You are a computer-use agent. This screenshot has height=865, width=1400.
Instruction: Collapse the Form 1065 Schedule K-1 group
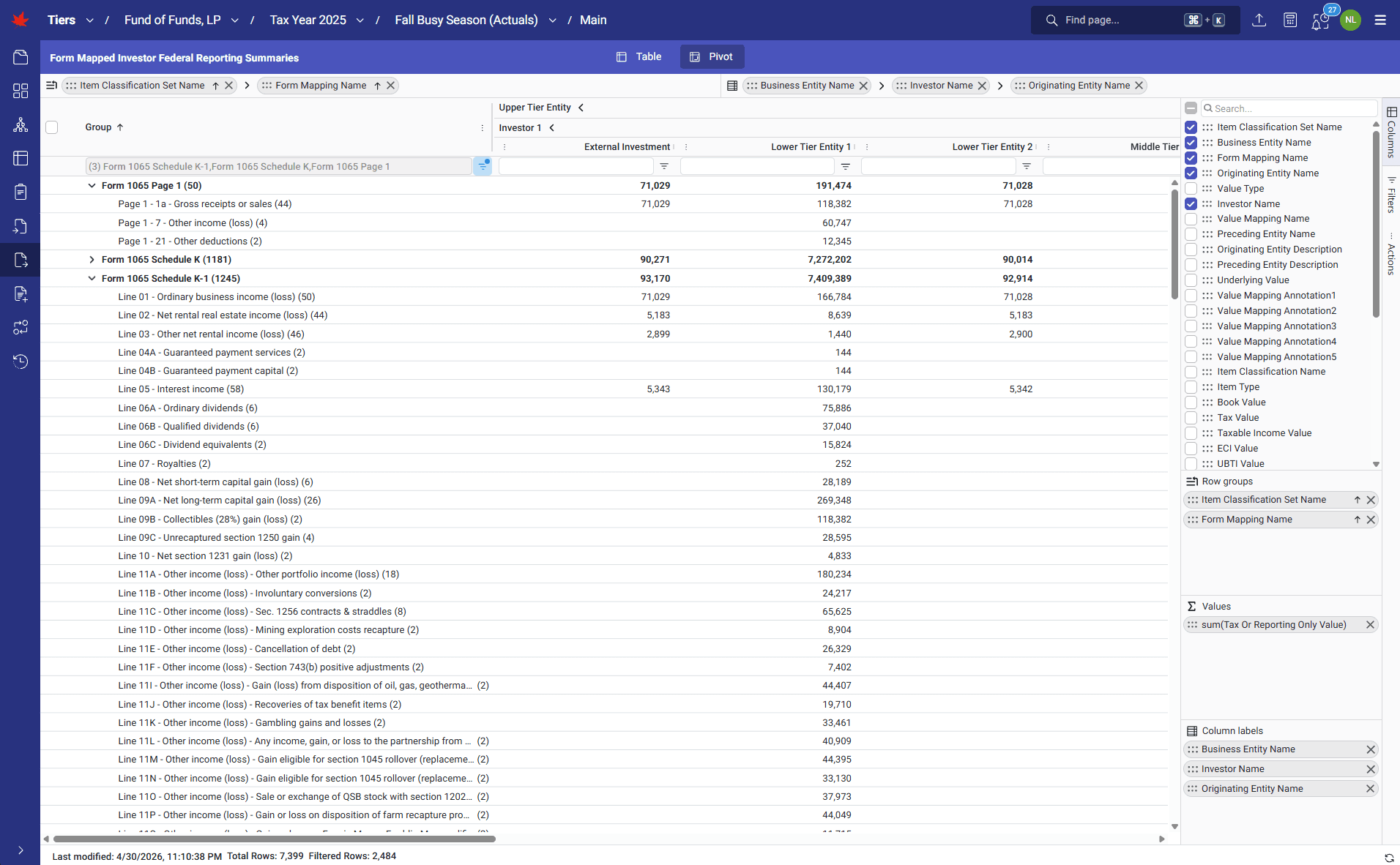click(x=92, y=279)
